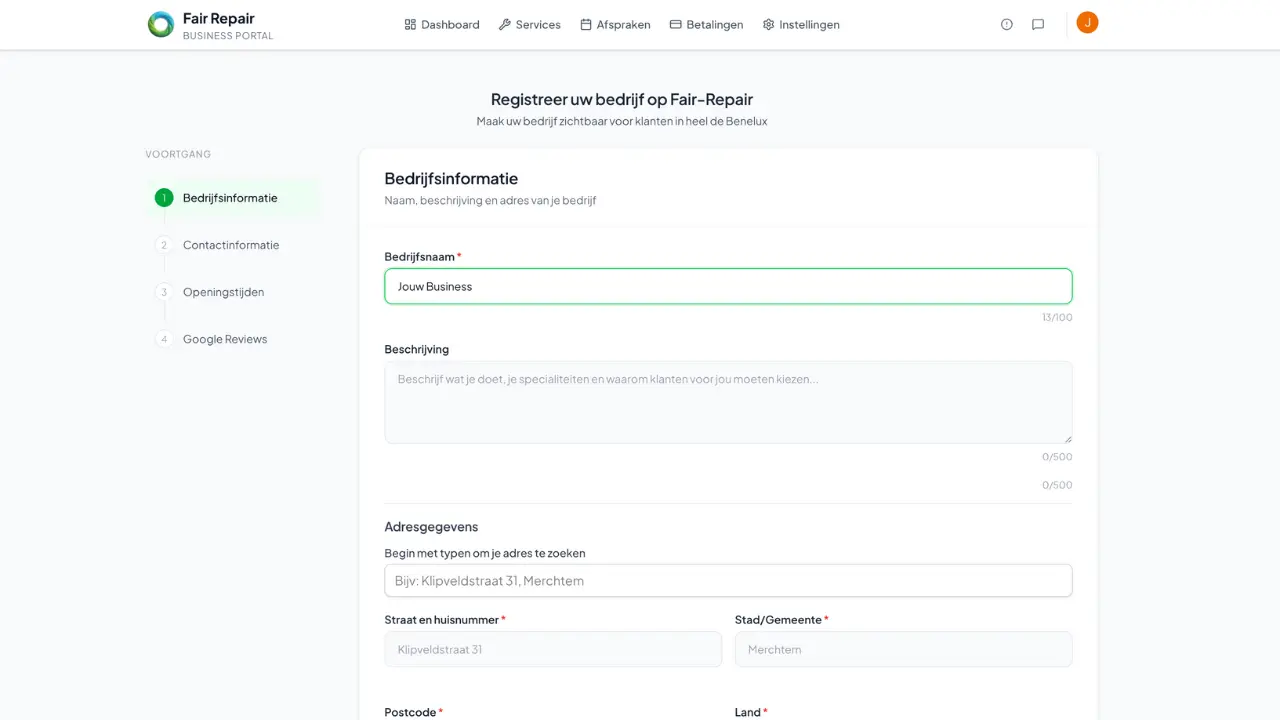The width and height of the screenshot is (1280, 720).
Task: Navigate to the Betalingen menu item
Action: click(714, 25)
